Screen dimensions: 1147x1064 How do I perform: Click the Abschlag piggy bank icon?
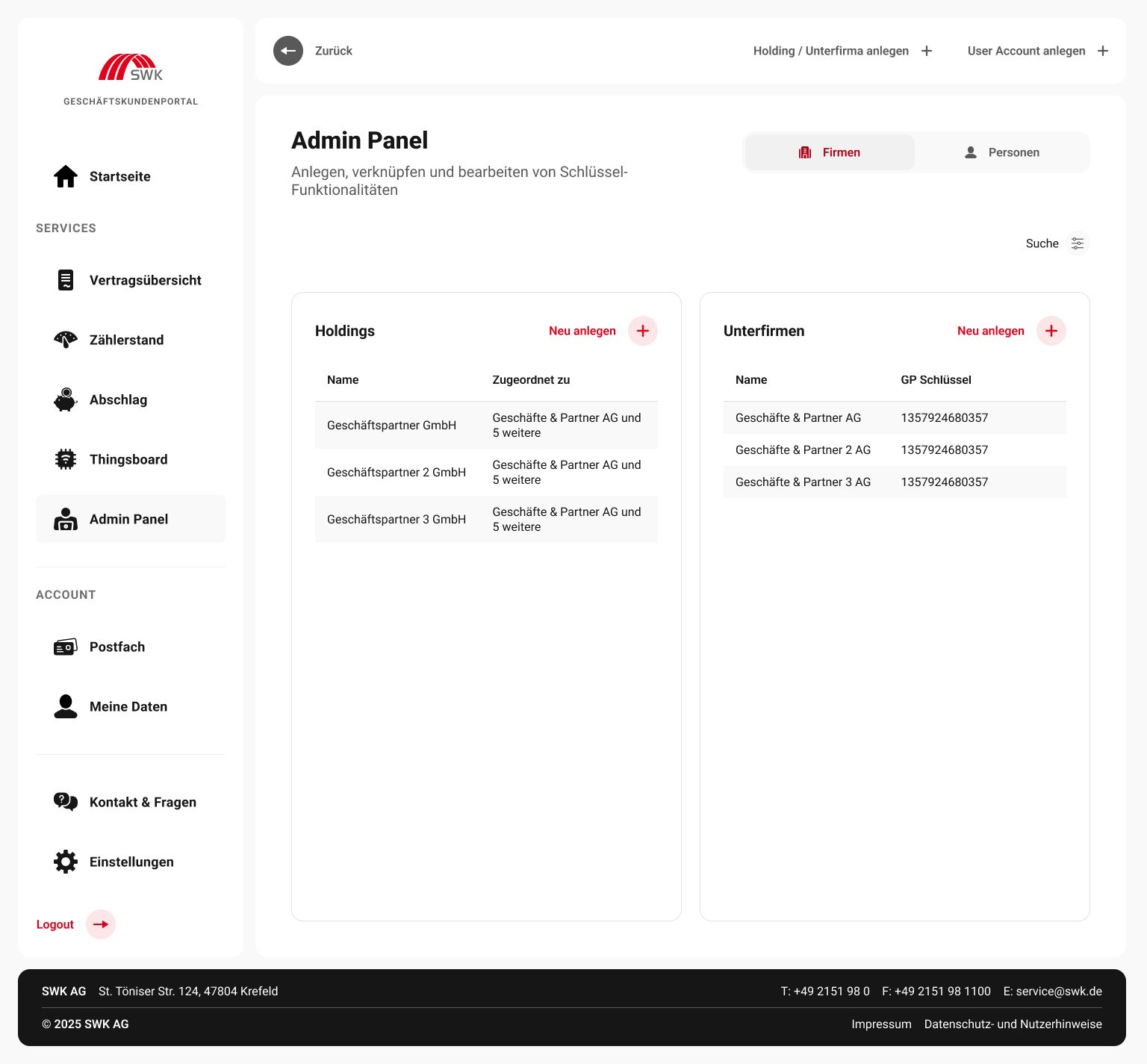click(x=66, y=399)
